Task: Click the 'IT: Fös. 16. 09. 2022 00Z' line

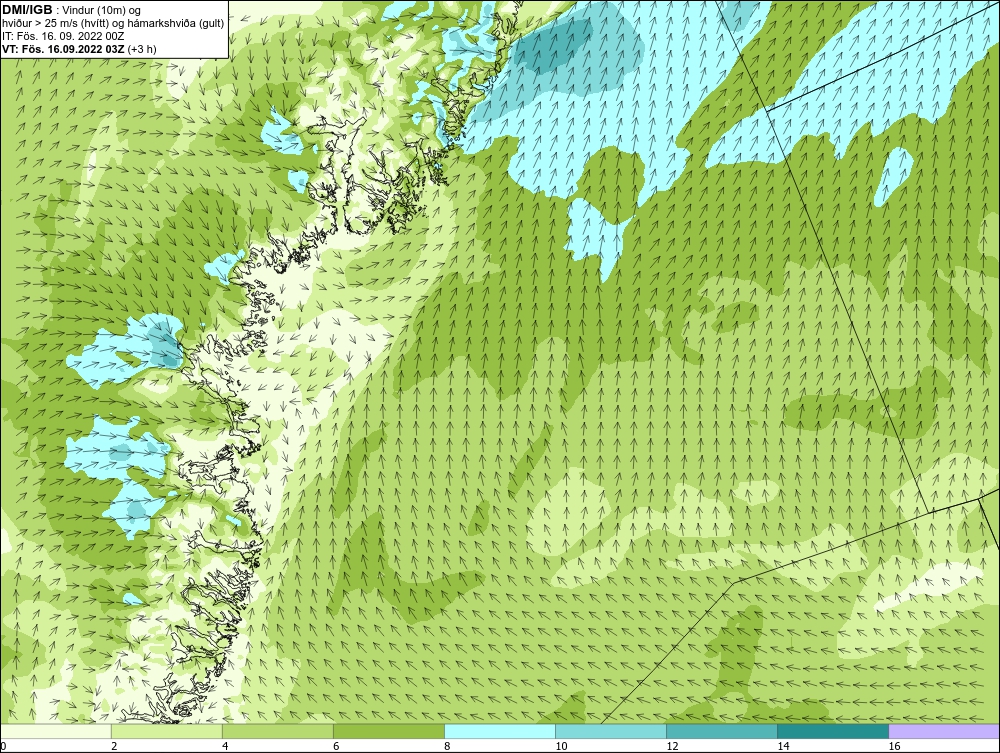Action: (x=63, y=36)
